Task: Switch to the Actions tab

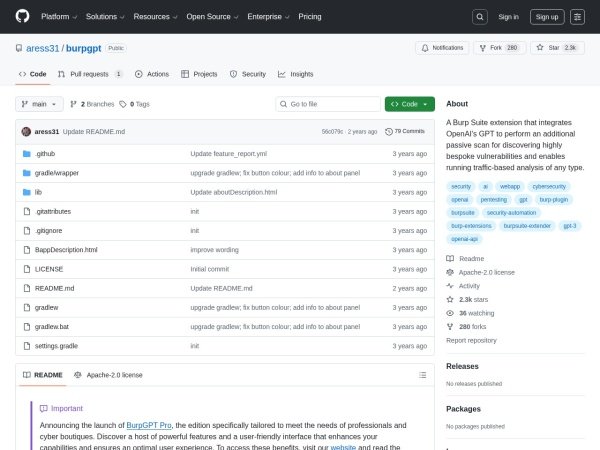Action: click(x=152, y=74)
